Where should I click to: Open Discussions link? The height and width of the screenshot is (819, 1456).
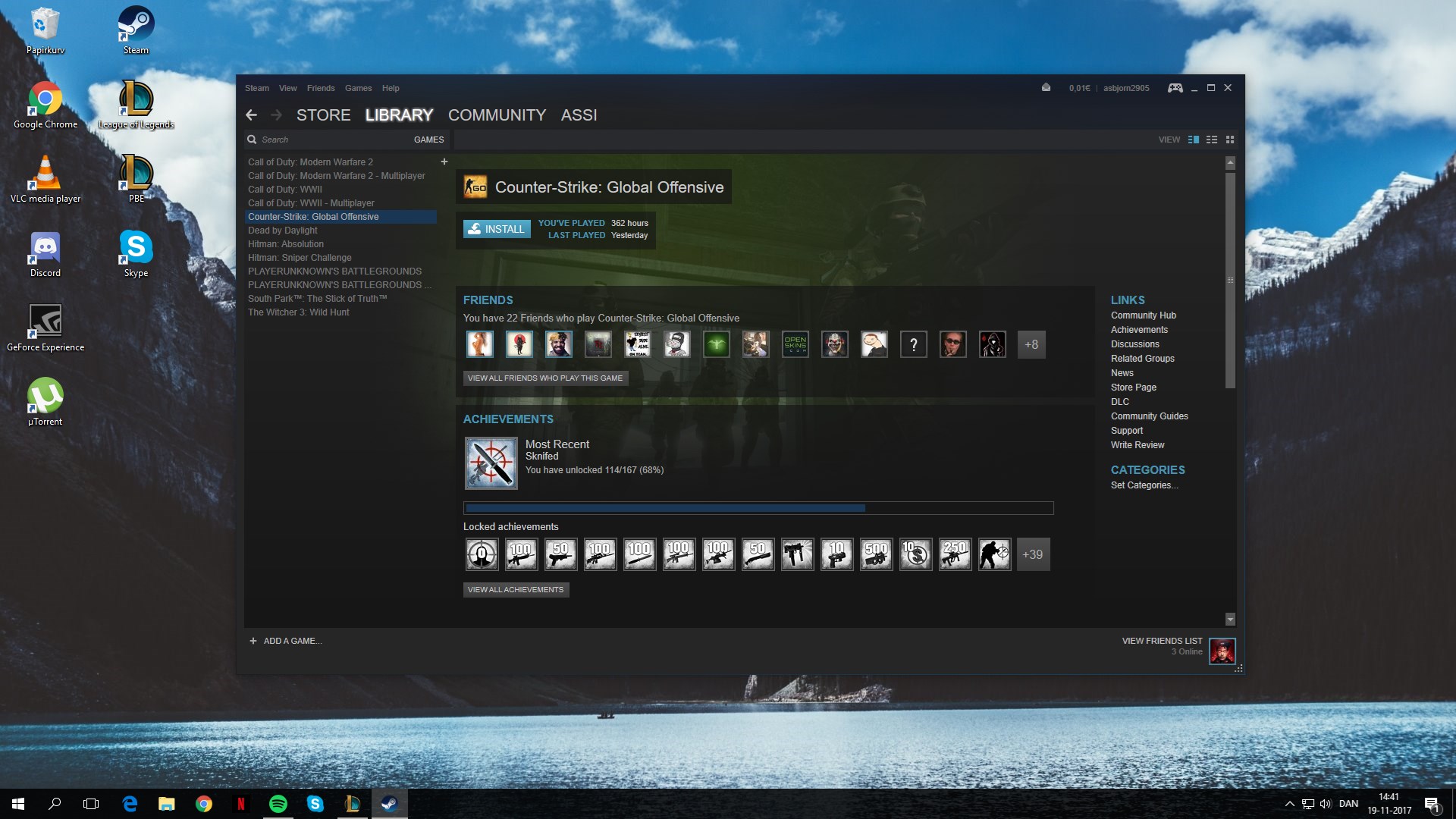1134,344
